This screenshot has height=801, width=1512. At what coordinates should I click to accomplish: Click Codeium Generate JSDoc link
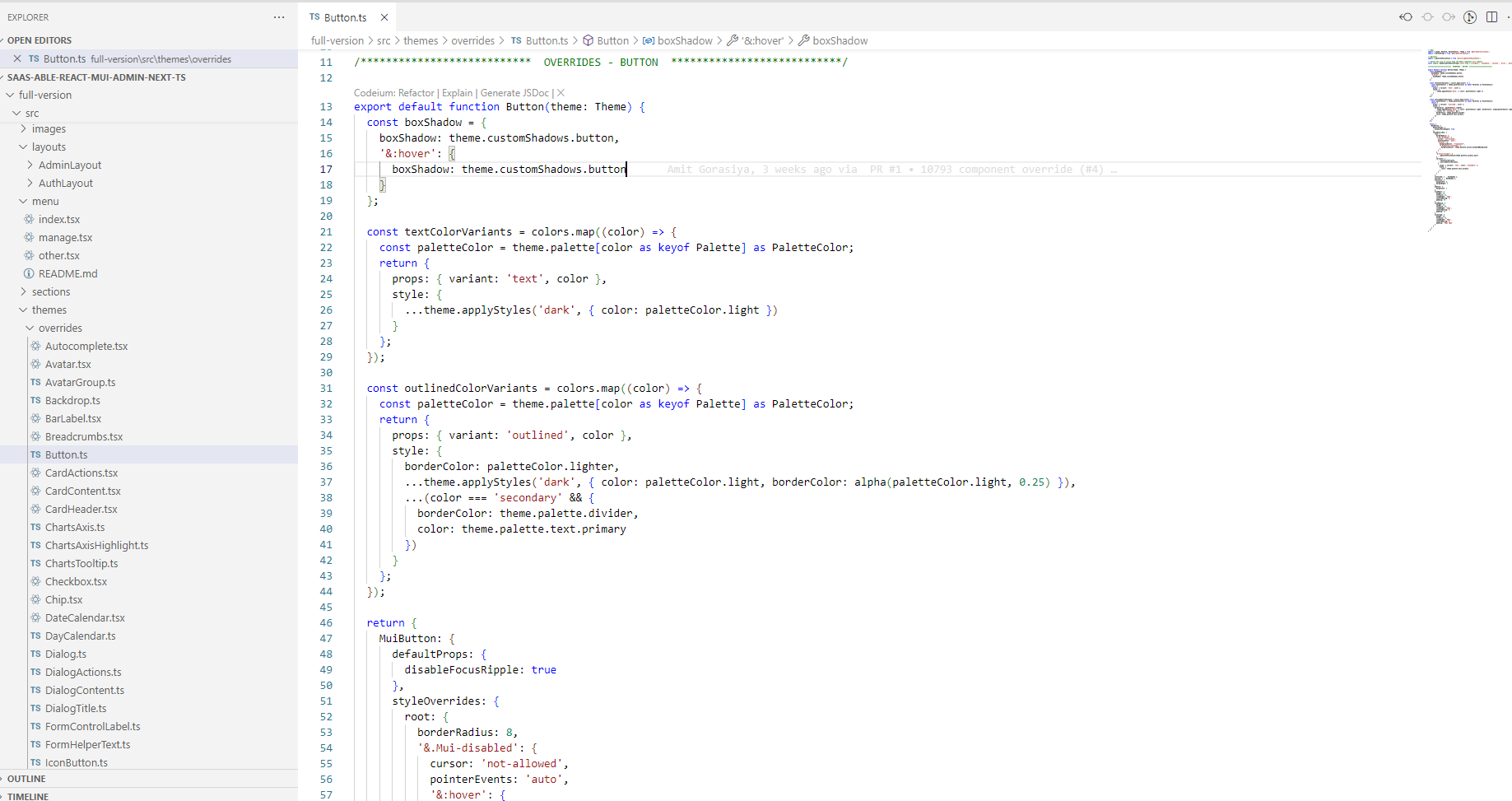tap(514, 93)
